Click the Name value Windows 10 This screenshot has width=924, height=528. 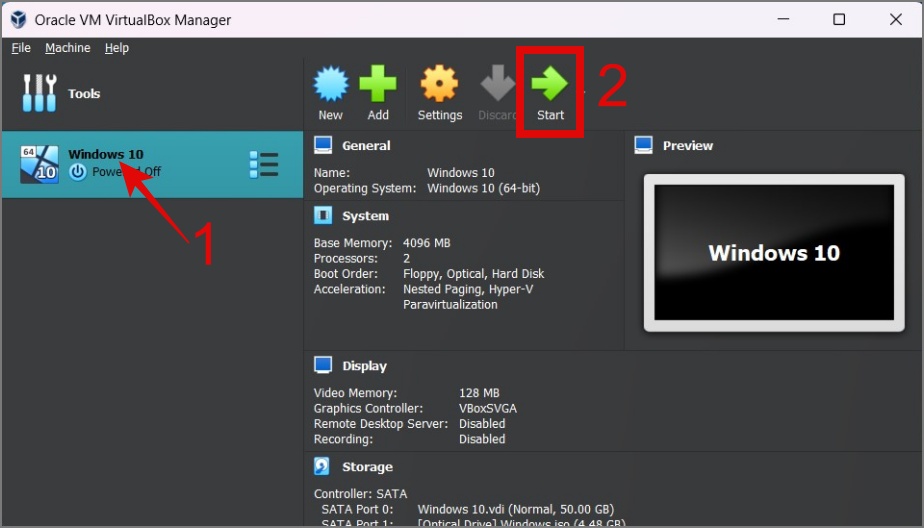pyautogui.click(x=460, y=173)
